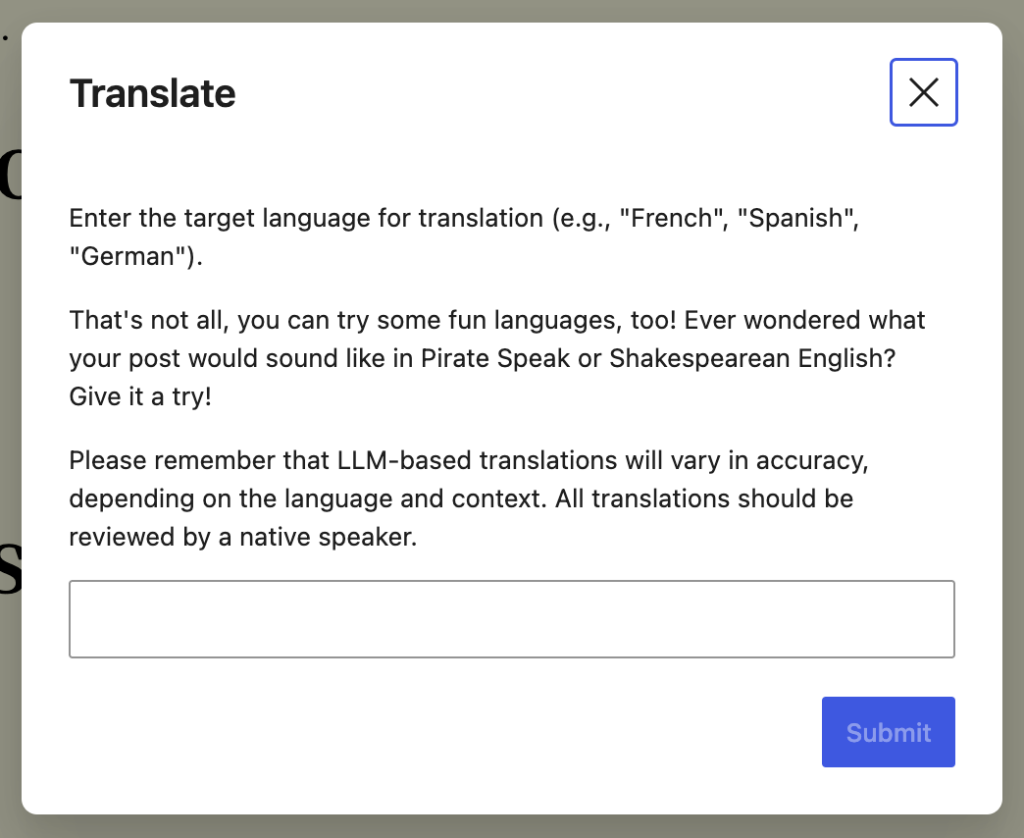Click the Submit label text
Screen dimensions: 1024x838
coord(888,732)
